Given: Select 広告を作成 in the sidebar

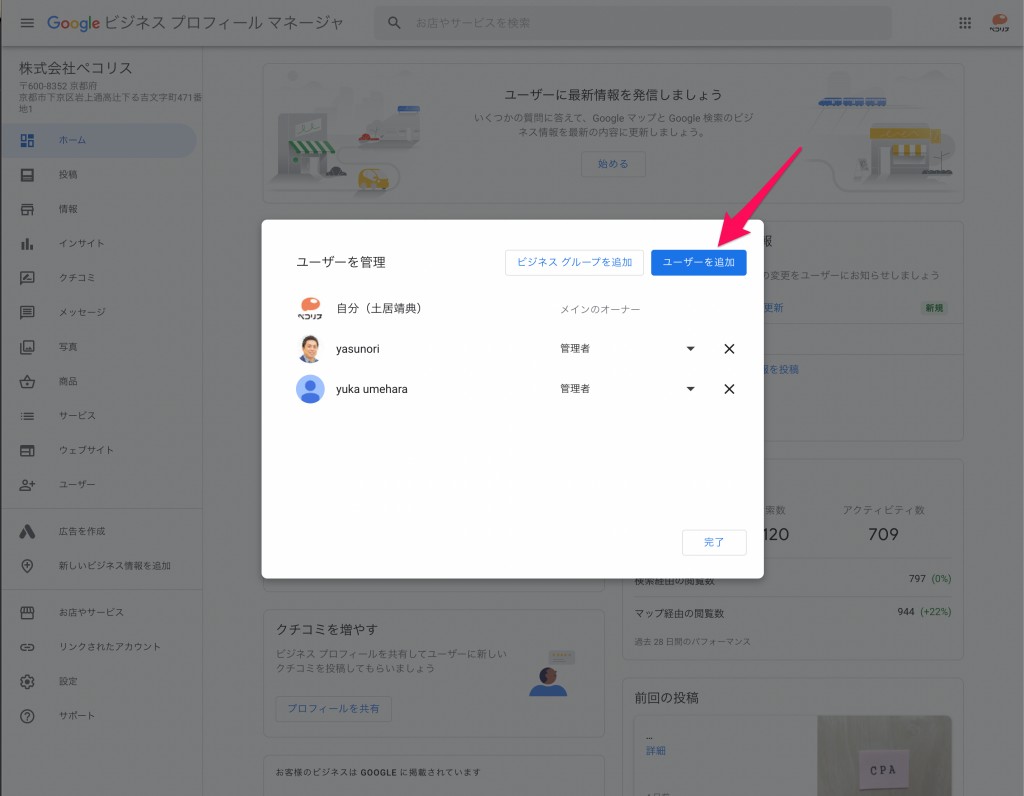Looking at the screenshot, I should [x=82, y=532].
